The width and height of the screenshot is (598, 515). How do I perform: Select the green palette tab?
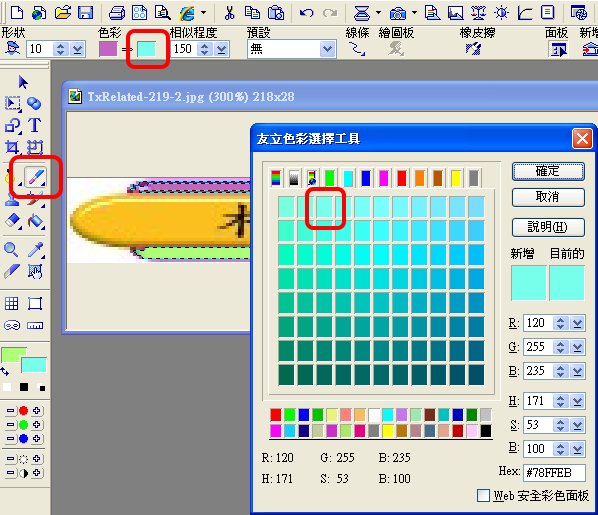pos(330,178)
